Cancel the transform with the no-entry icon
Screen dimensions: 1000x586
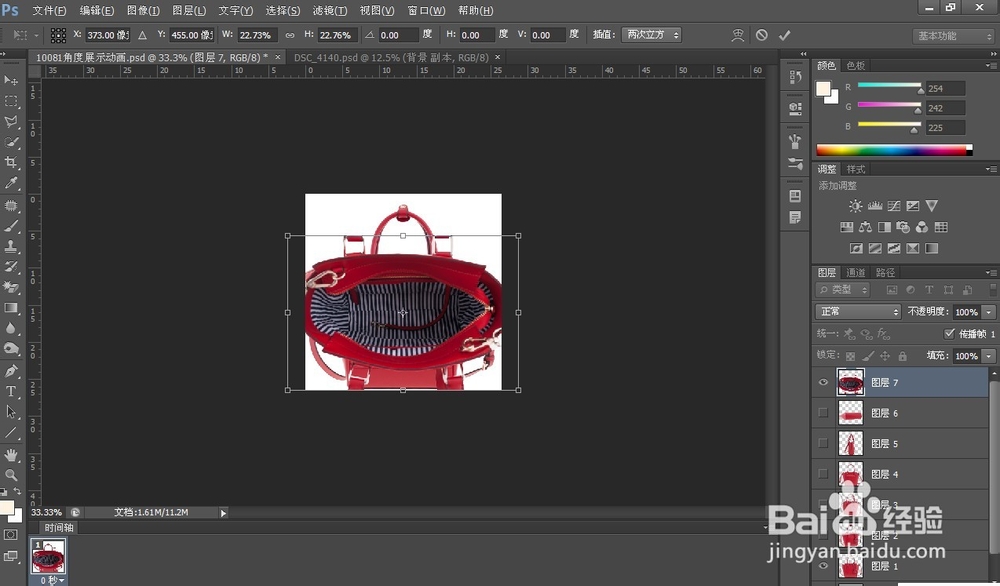click(761, 35)
